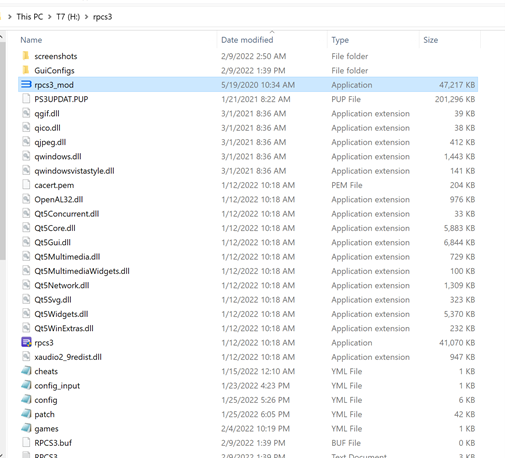Image resolution: width=505 pixels, height=458 pixels.
Task: Click the screenshots folder icon
Action: coord(26,56)
